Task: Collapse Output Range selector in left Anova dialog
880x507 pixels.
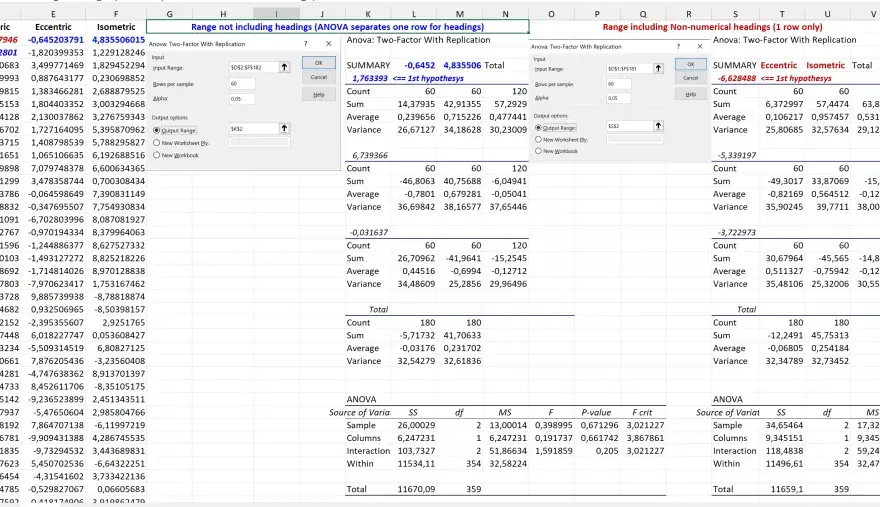Action: (285, 129)
